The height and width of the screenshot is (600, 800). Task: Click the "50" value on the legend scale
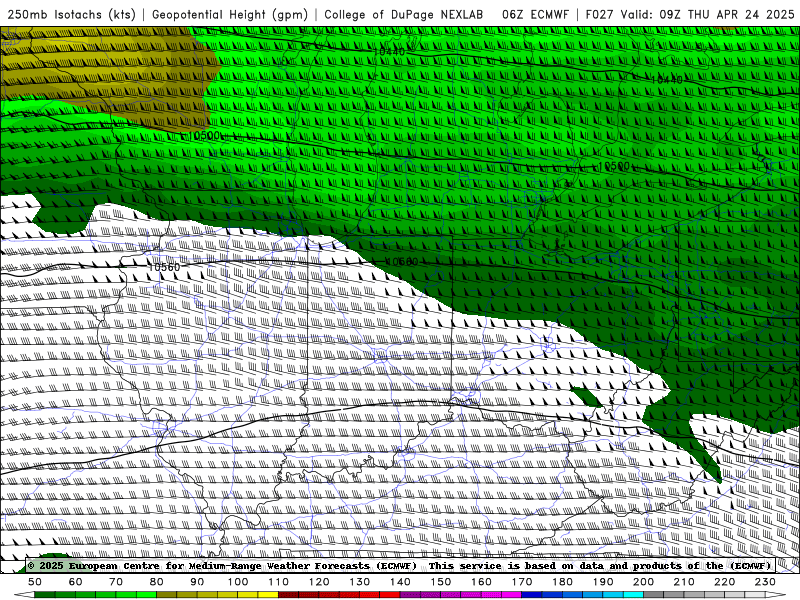35,582
